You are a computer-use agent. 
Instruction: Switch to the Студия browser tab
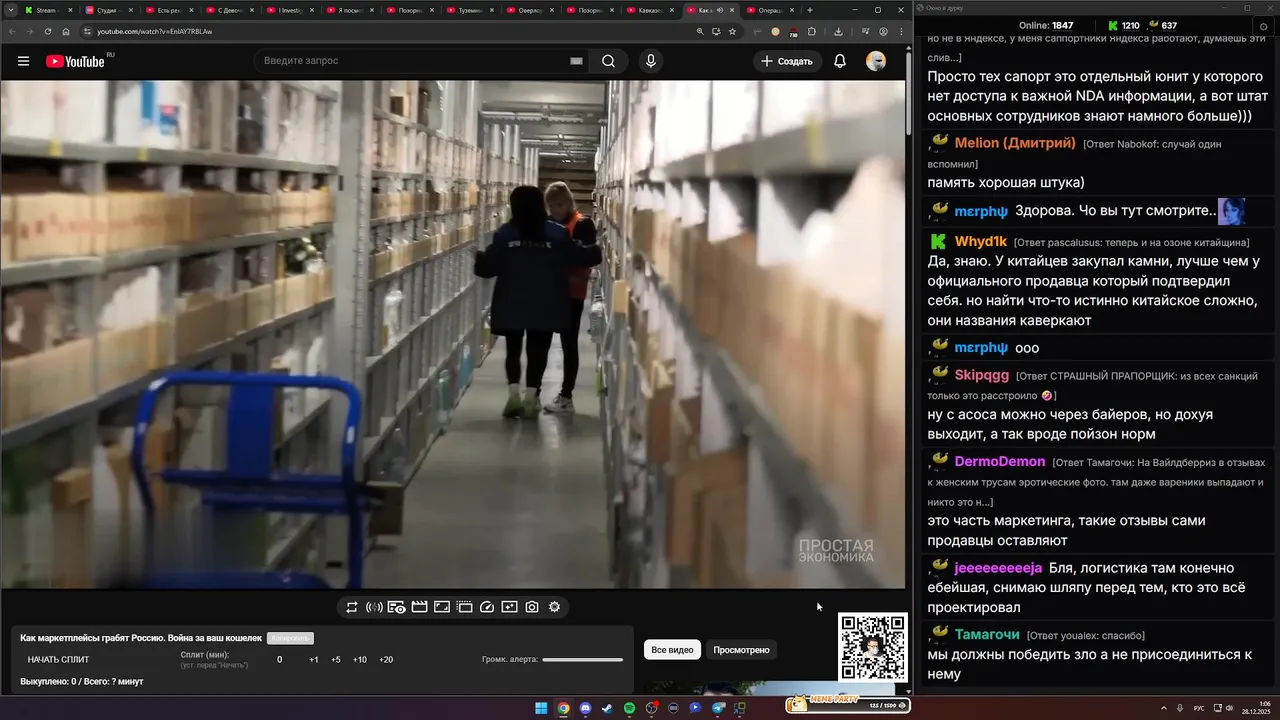click(107, 10)
